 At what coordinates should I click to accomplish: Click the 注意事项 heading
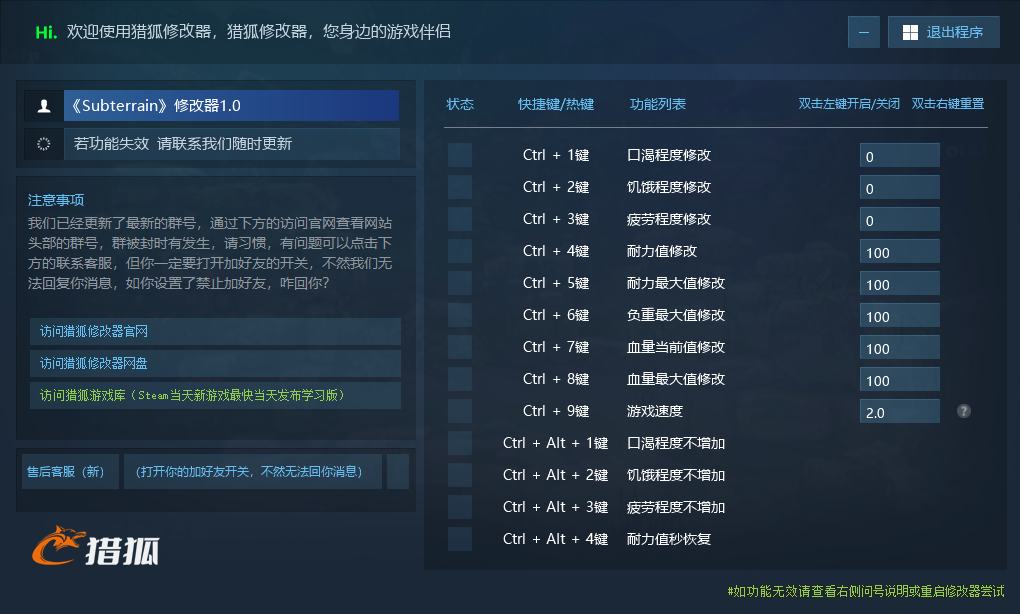click(56, 200)
